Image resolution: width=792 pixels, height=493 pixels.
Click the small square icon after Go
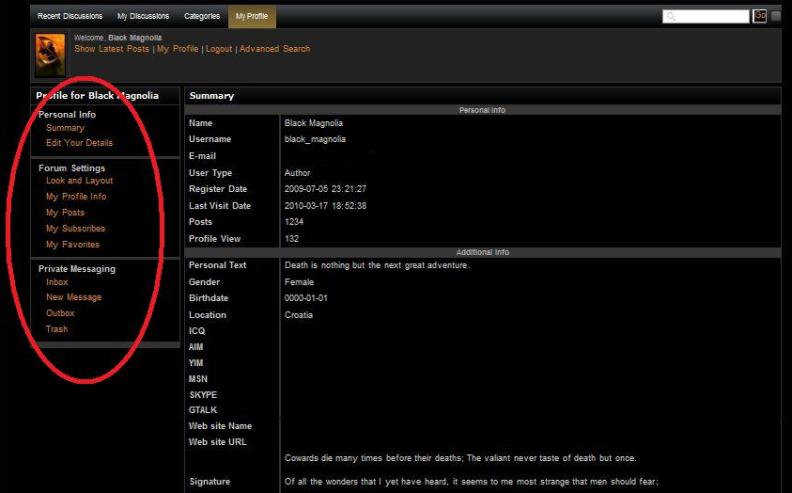click(x=777, y=16)
